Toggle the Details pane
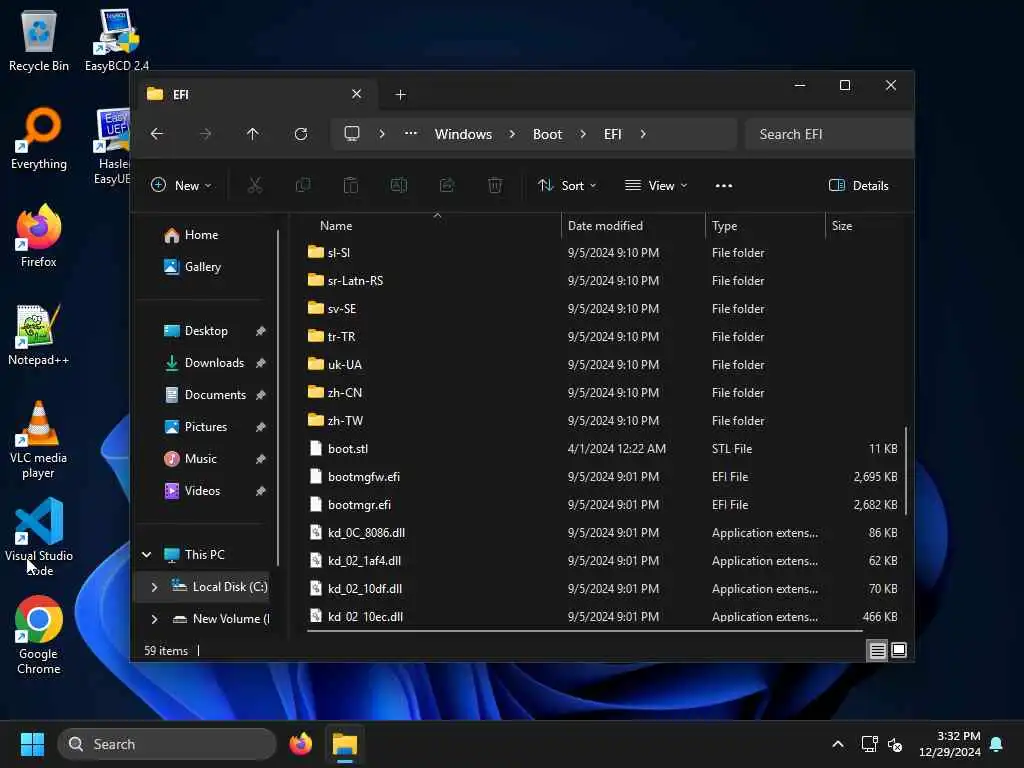 click(x=859, y=185)
